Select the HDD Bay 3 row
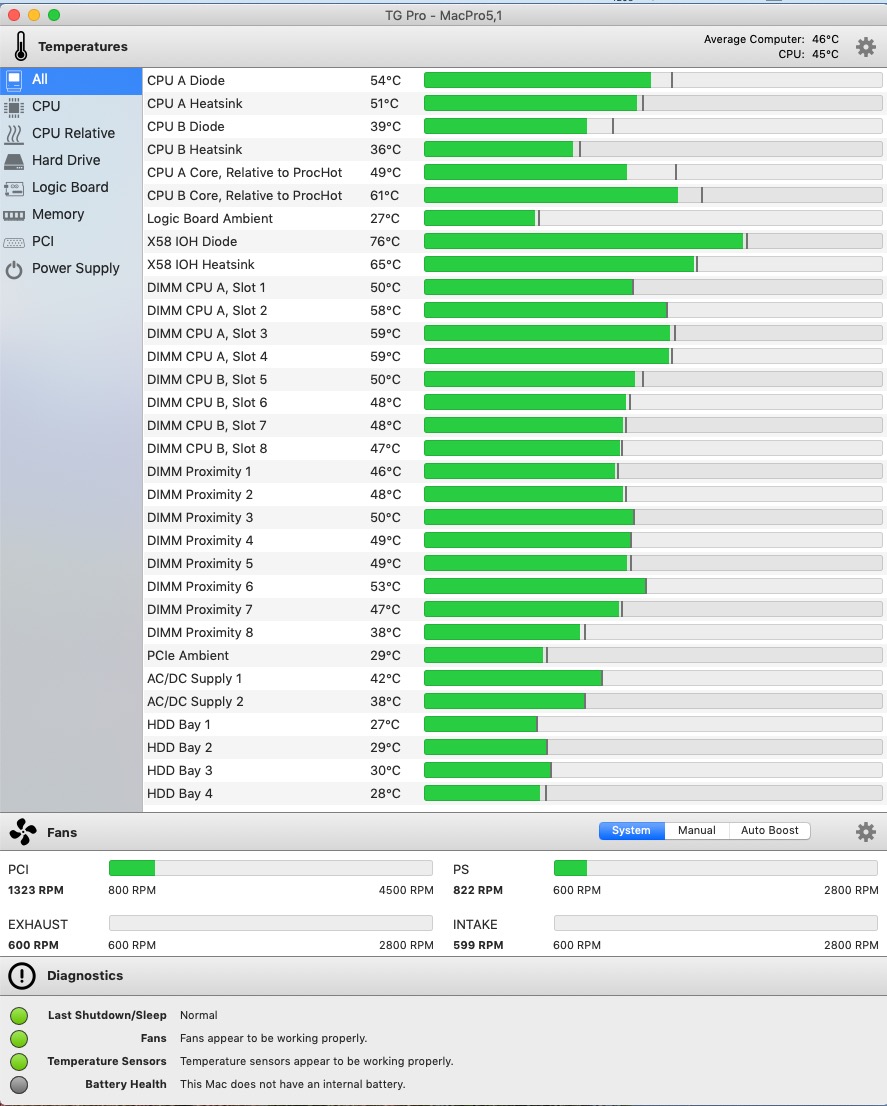887x1106 pixels. click(514, 770)
